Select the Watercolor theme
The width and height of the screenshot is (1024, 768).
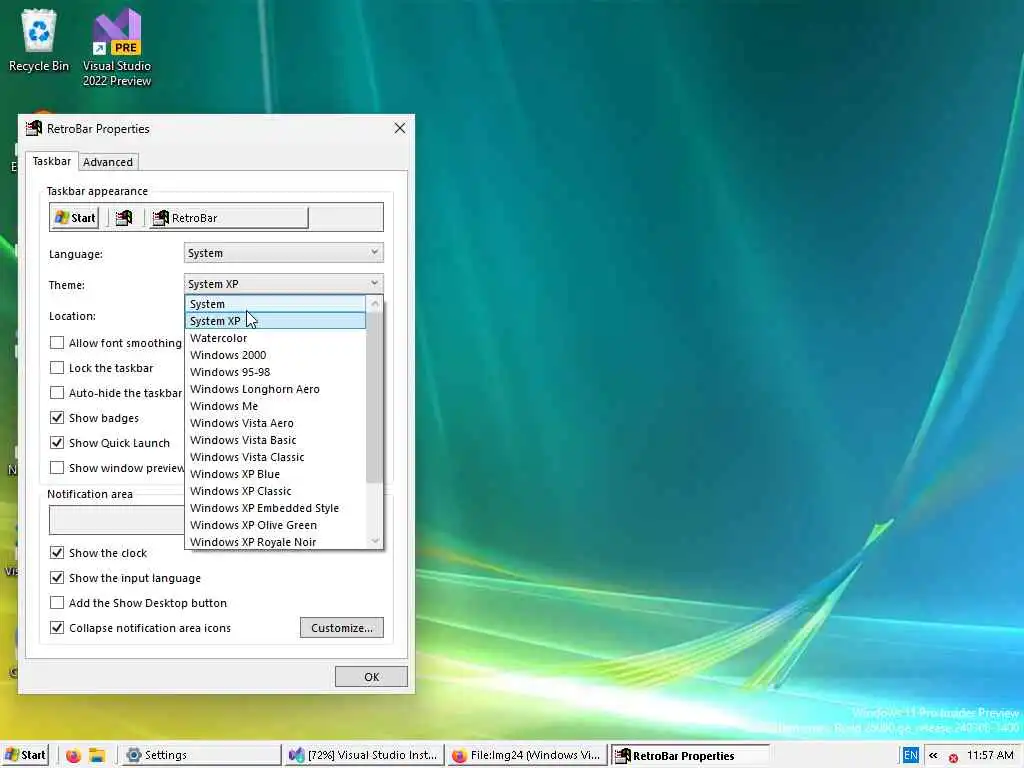click(276, 338)
